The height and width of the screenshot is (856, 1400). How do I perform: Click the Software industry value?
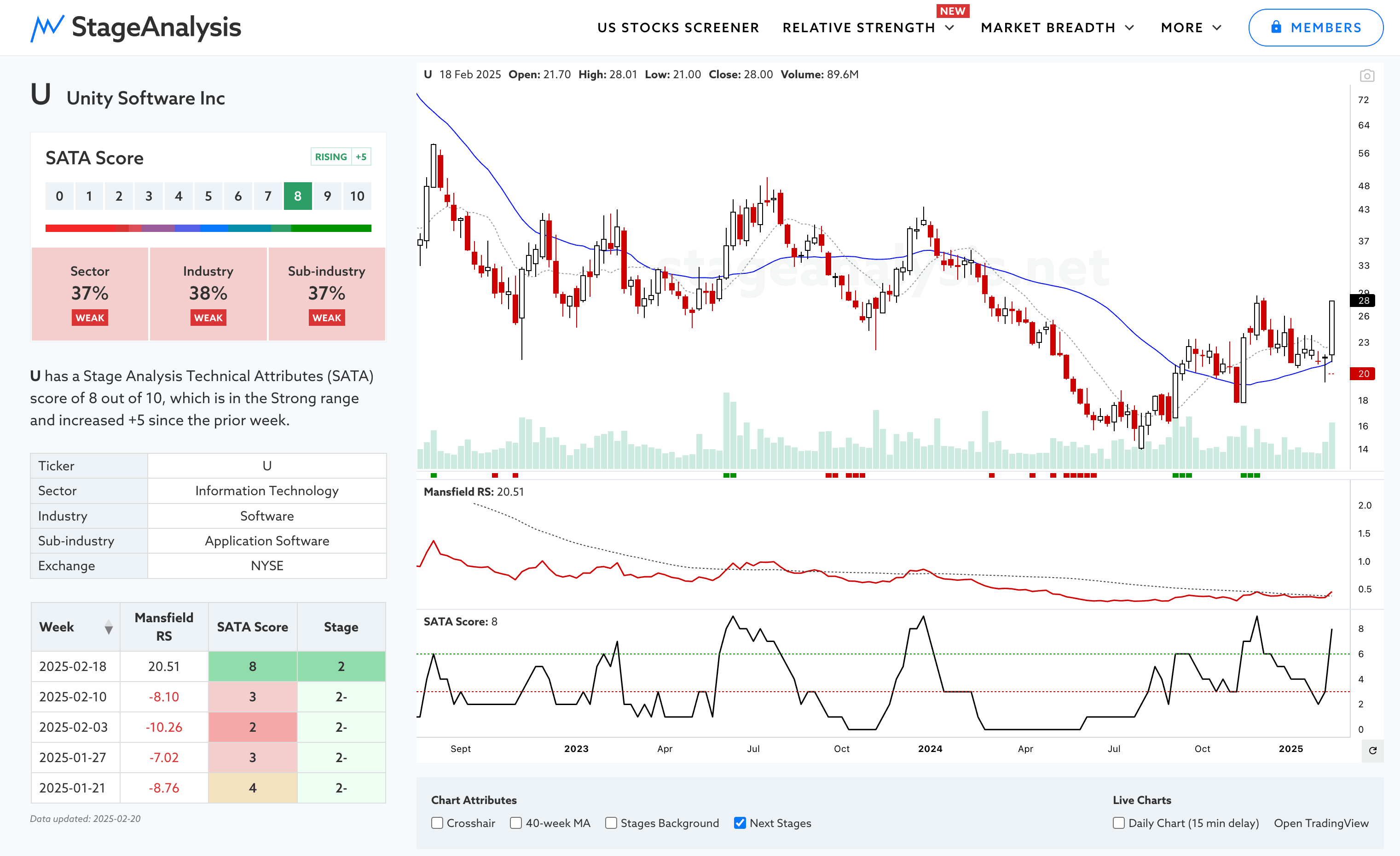click(267, 516)
